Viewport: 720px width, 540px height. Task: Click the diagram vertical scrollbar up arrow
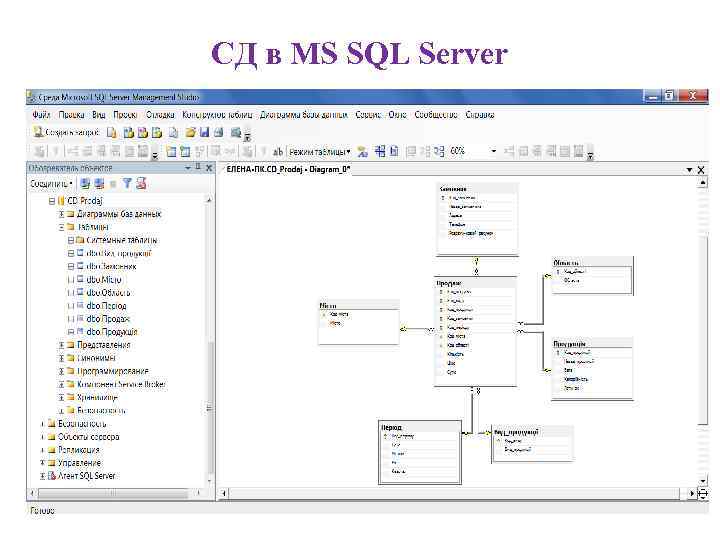click(x=703, y=183)
